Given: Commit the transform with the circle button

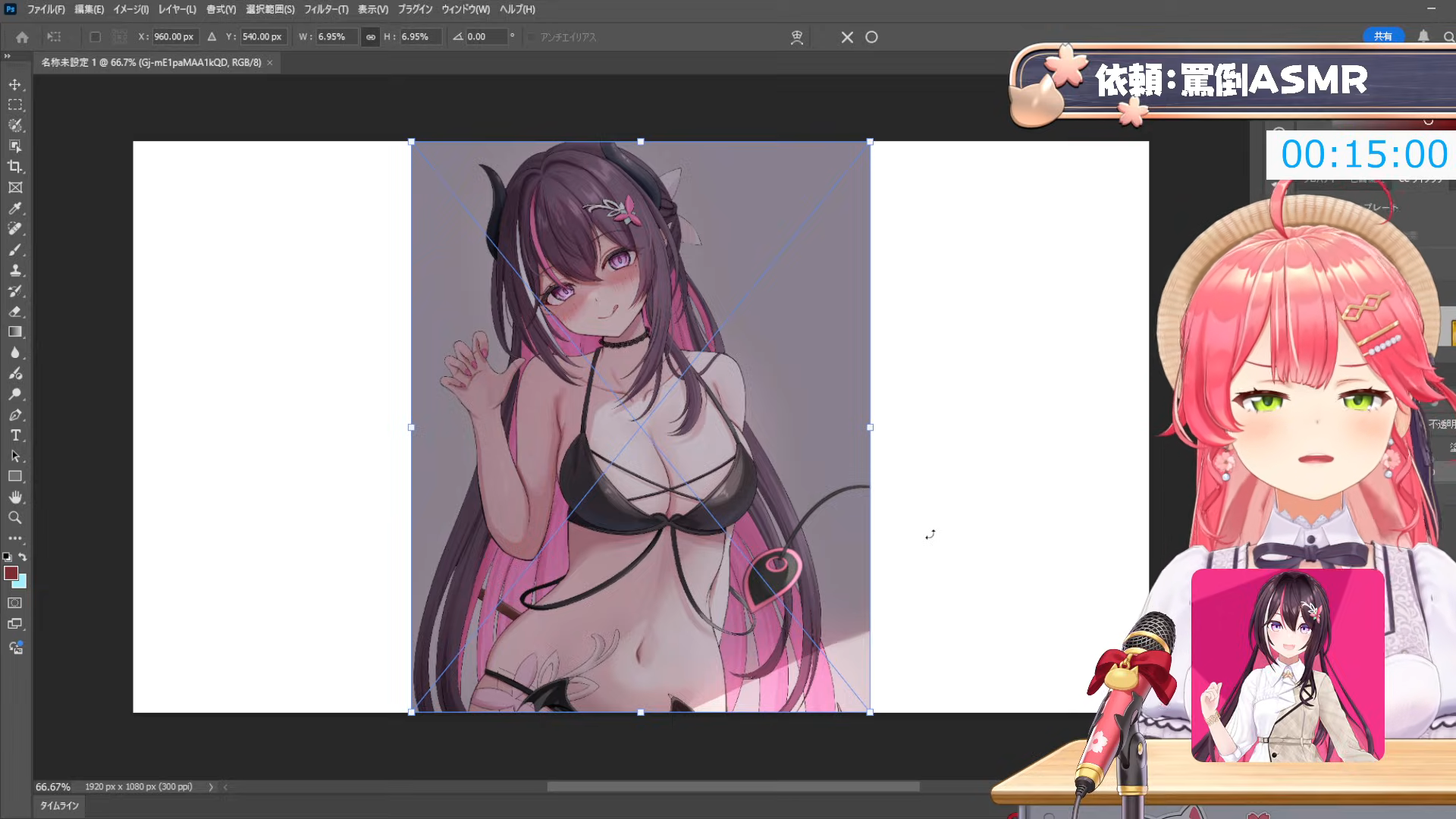Looking at the screenshot, I should point(871,37).
